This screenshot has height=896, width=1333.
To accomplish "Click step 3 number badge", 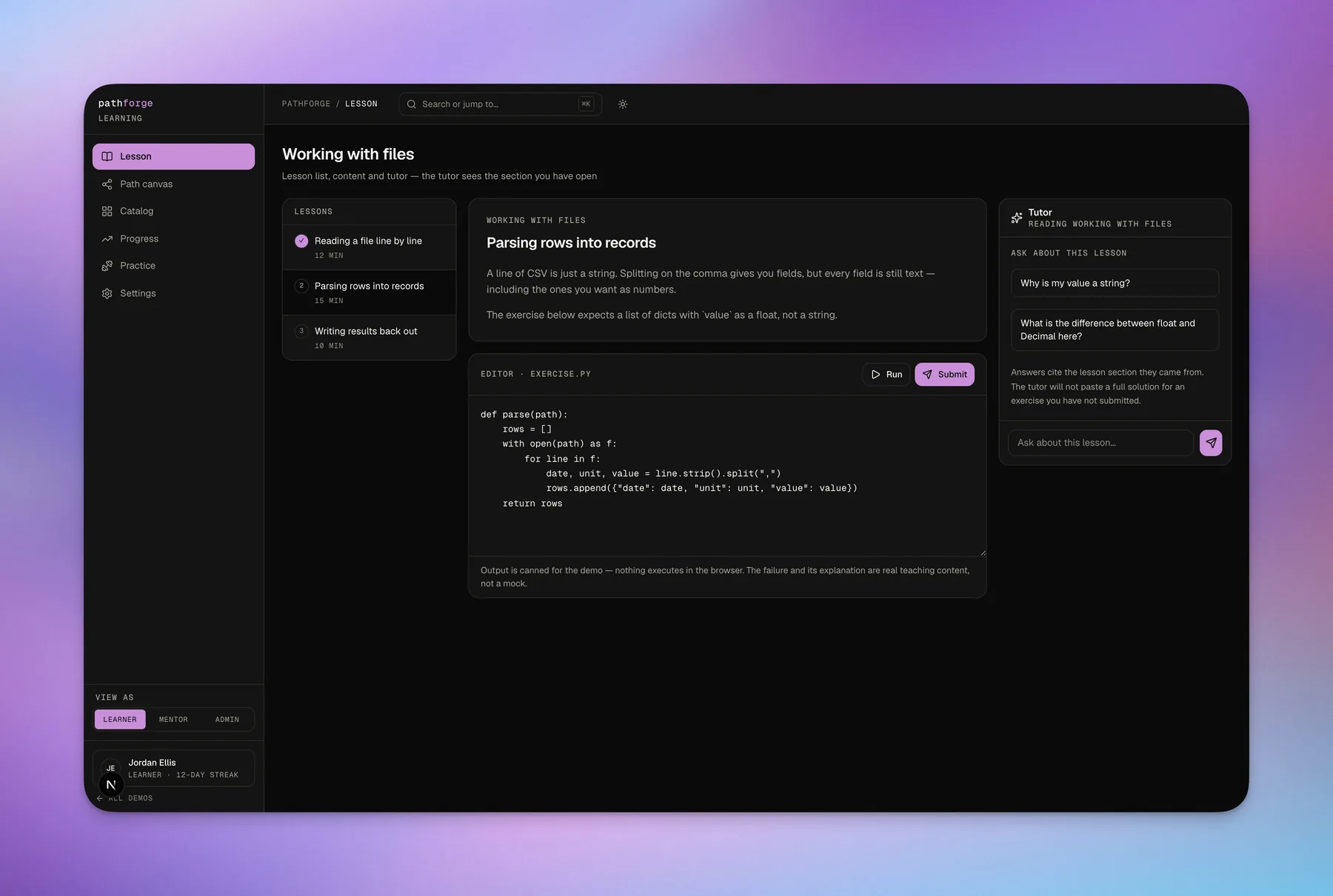I will pyautogui.click(x=301, y=331).
